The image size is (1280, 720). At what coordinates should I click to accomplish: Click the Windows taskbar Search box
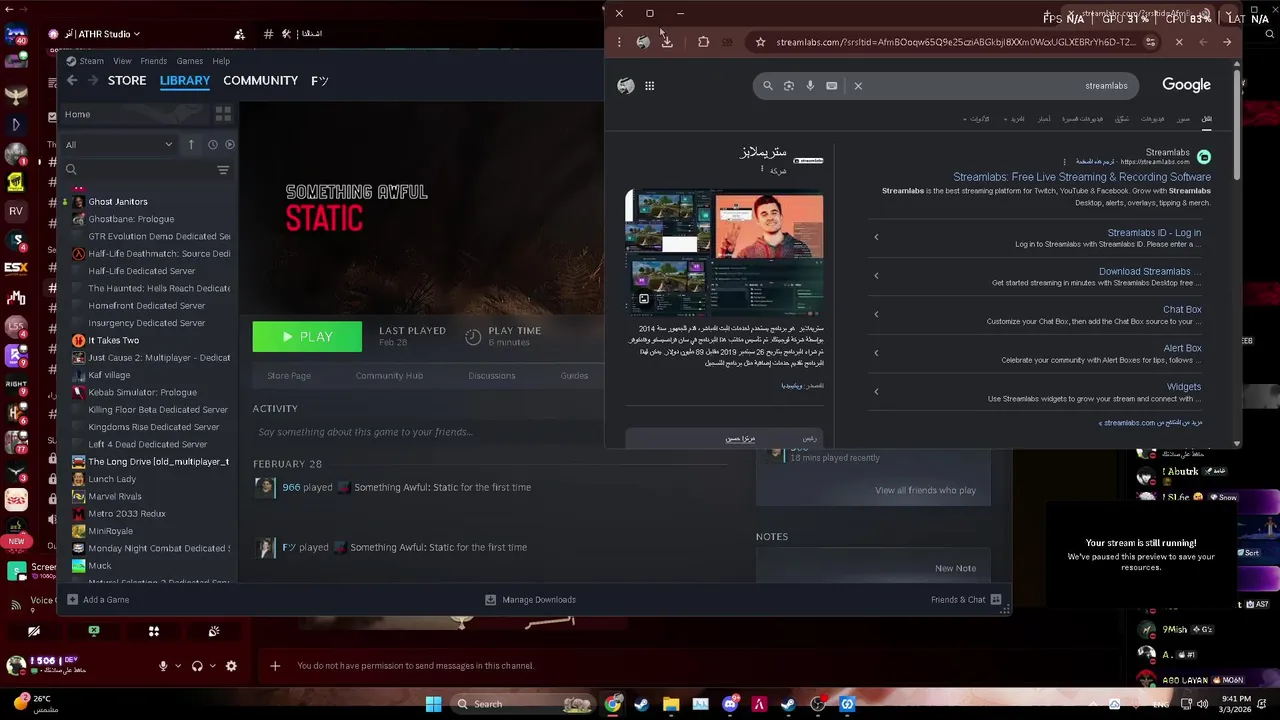click(x=523, y=704)
